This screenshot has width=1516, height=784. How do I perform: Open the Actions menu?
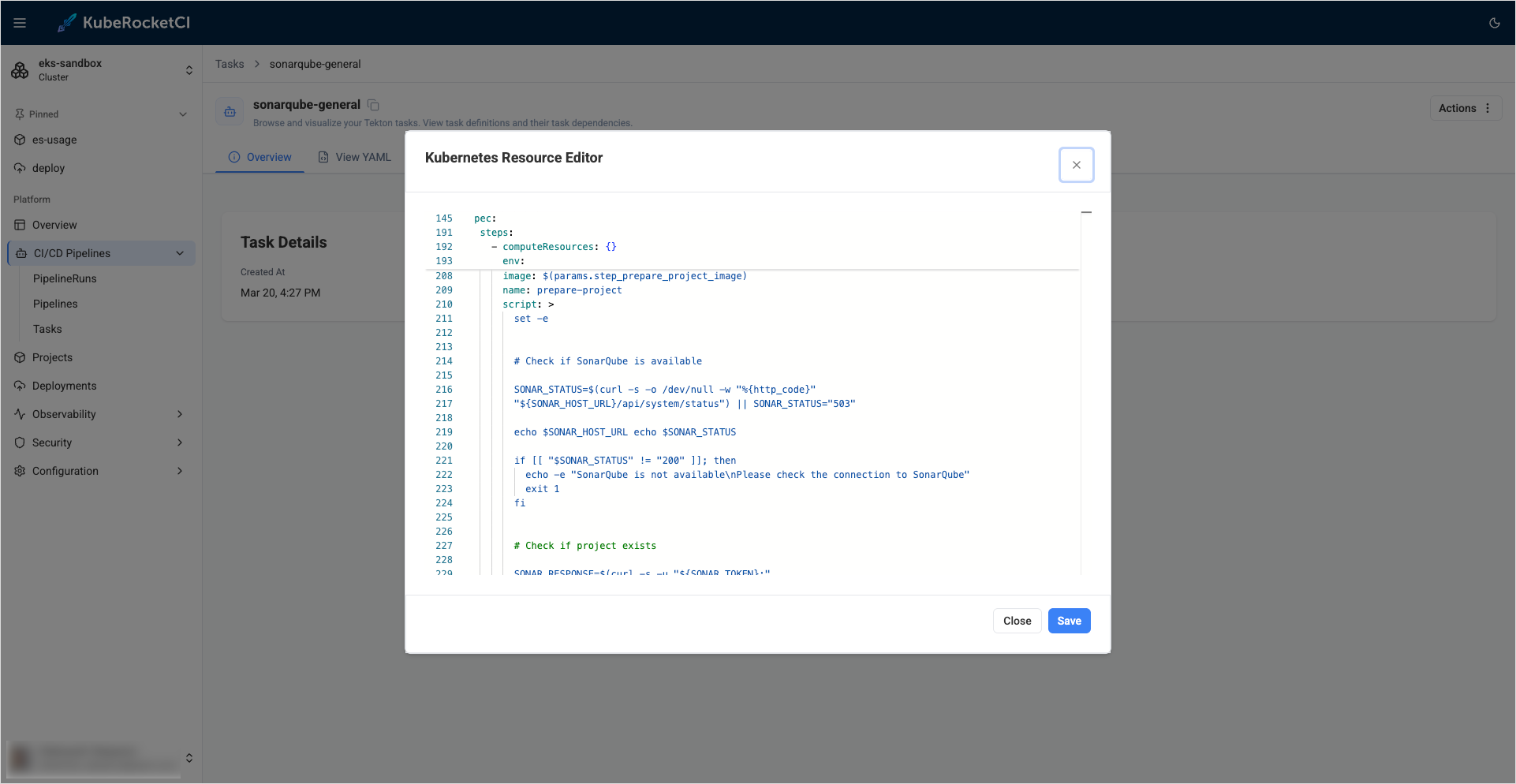1465,108
